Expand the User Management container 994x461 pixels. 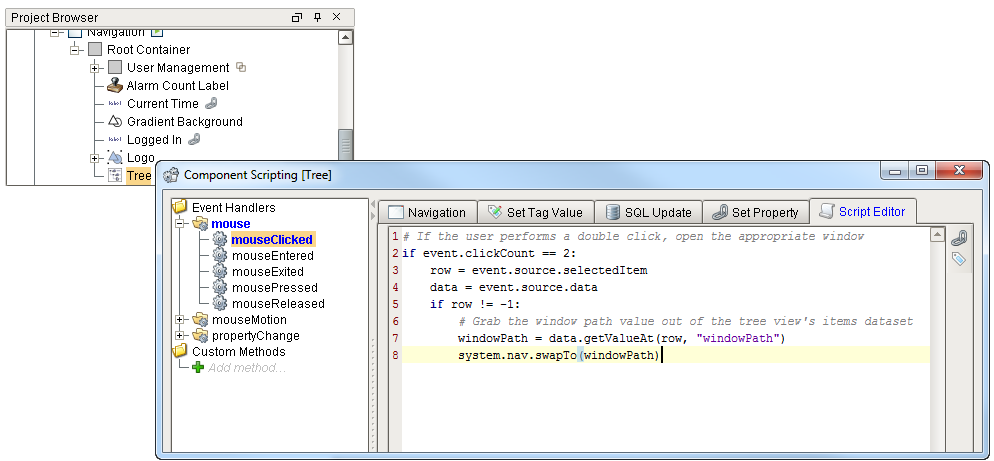95,68
